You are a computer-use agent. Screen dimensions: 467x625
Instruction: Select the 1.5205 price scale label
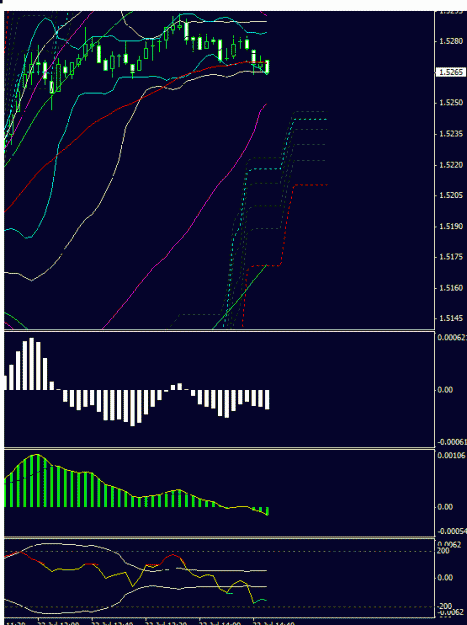(451, 195)
